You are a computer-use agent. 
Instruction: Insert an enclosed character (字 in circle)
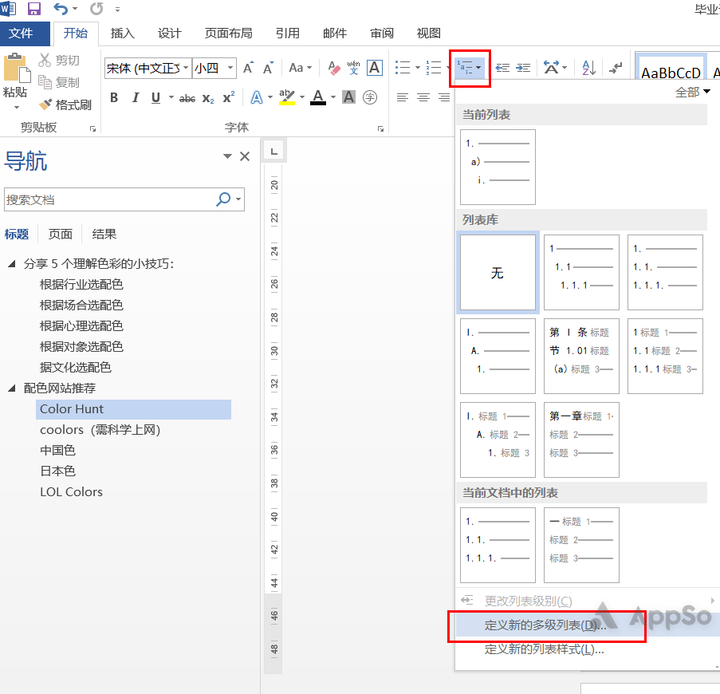370,97
